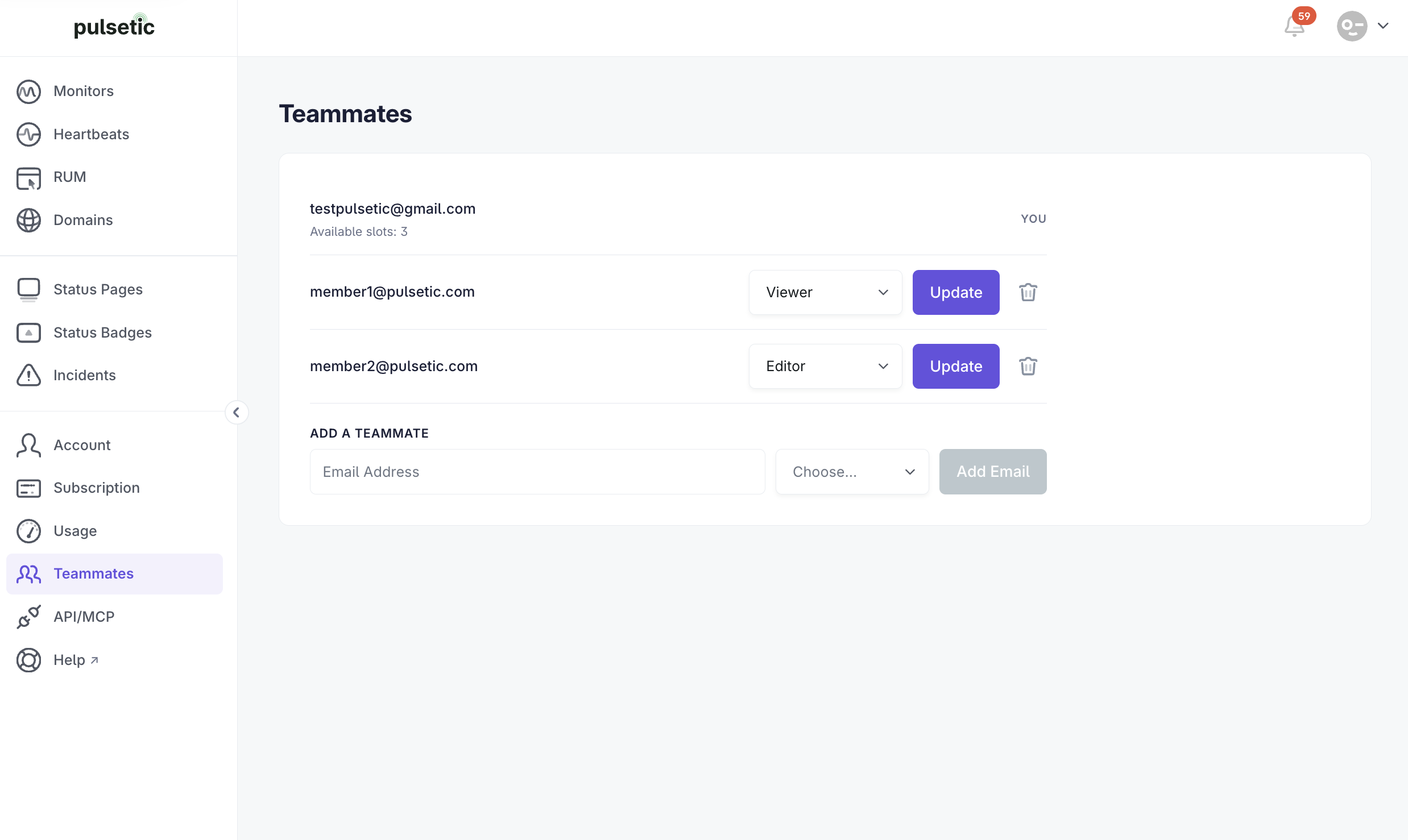Open Incidents via the warning triangle icon
The image size is (1408, 840).
click(28, 375)
